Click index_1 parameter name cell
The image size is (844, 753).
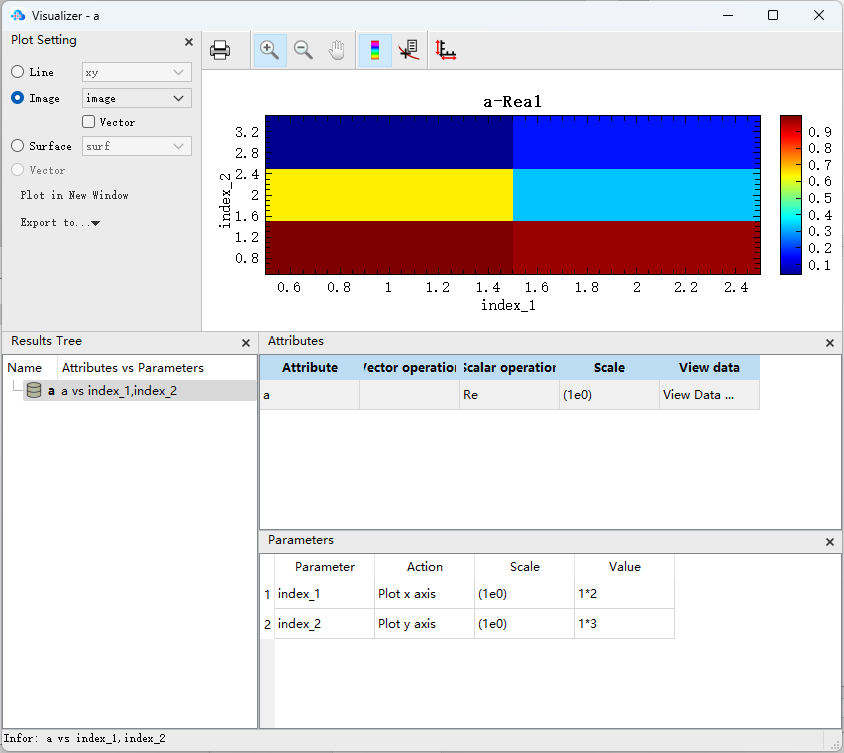tap(325, 594)
